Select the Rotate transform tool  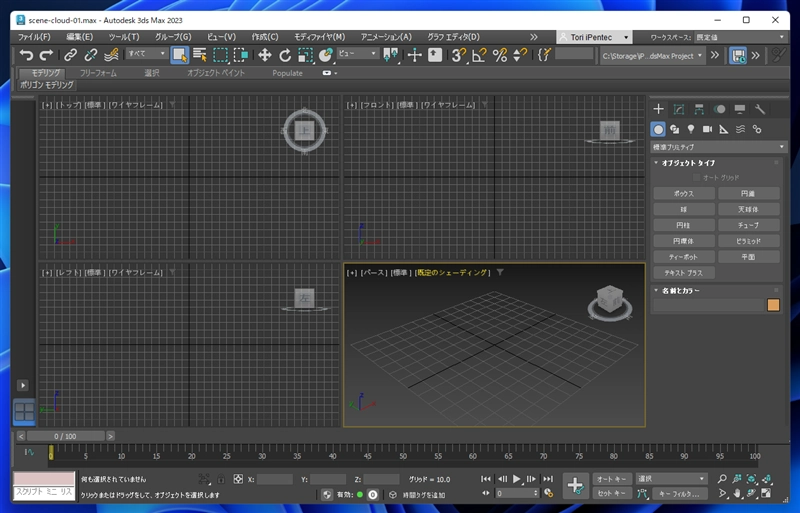[x=285, y=55]
